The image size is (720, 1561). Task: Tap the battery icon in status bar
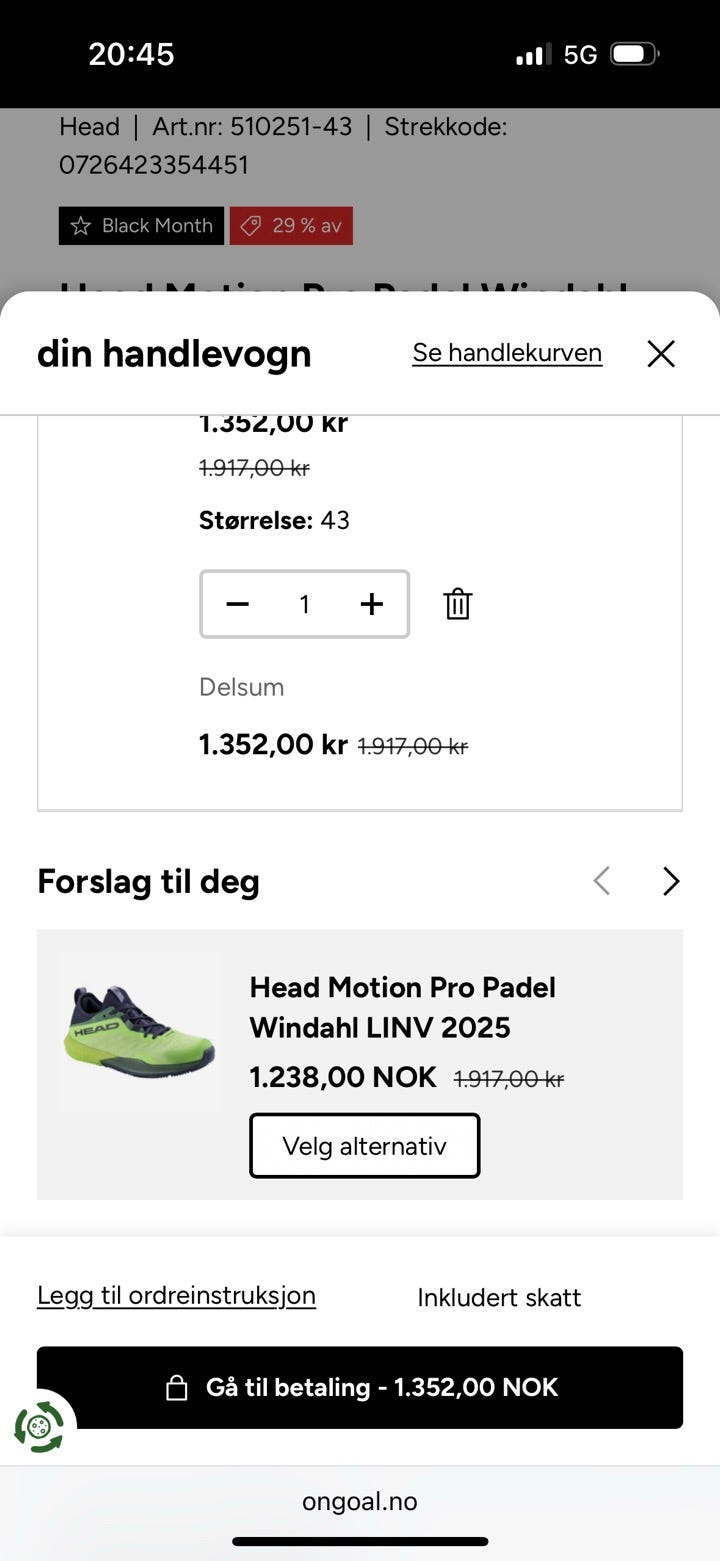click(x=633, y=54)
